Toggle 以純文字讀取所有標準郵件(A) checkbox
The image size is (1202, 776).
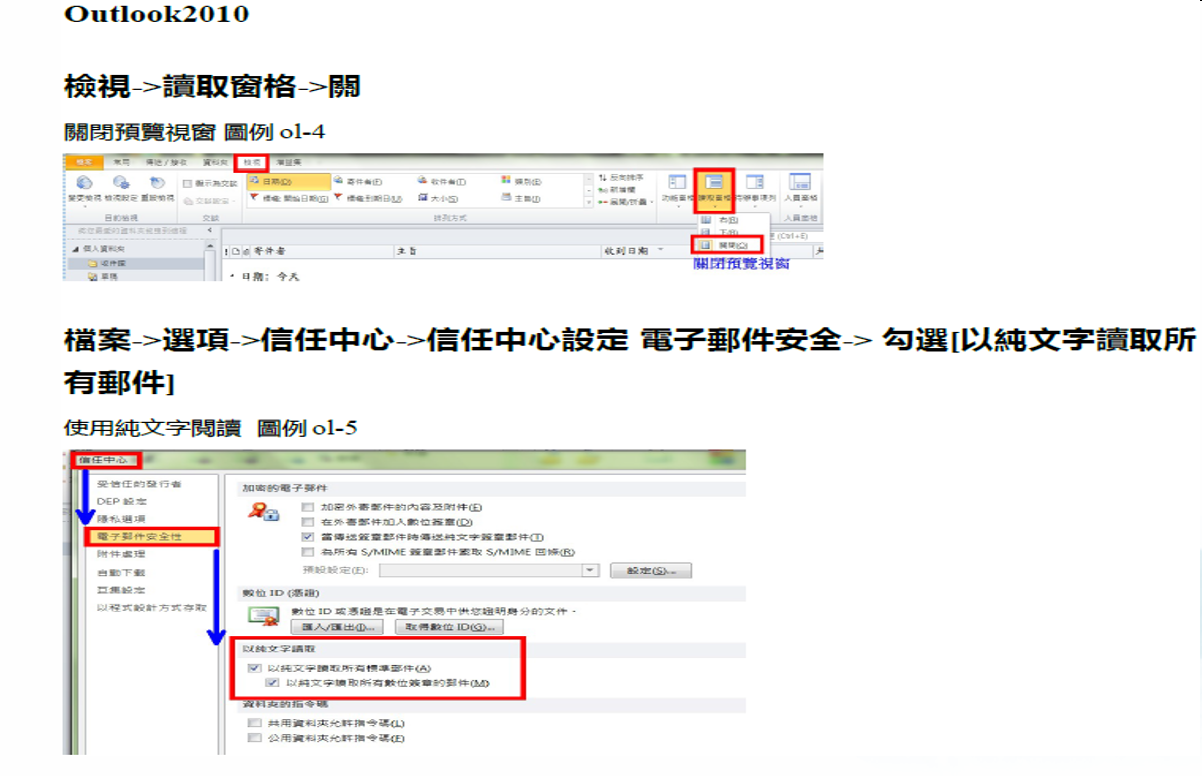[x=254, y=668]
